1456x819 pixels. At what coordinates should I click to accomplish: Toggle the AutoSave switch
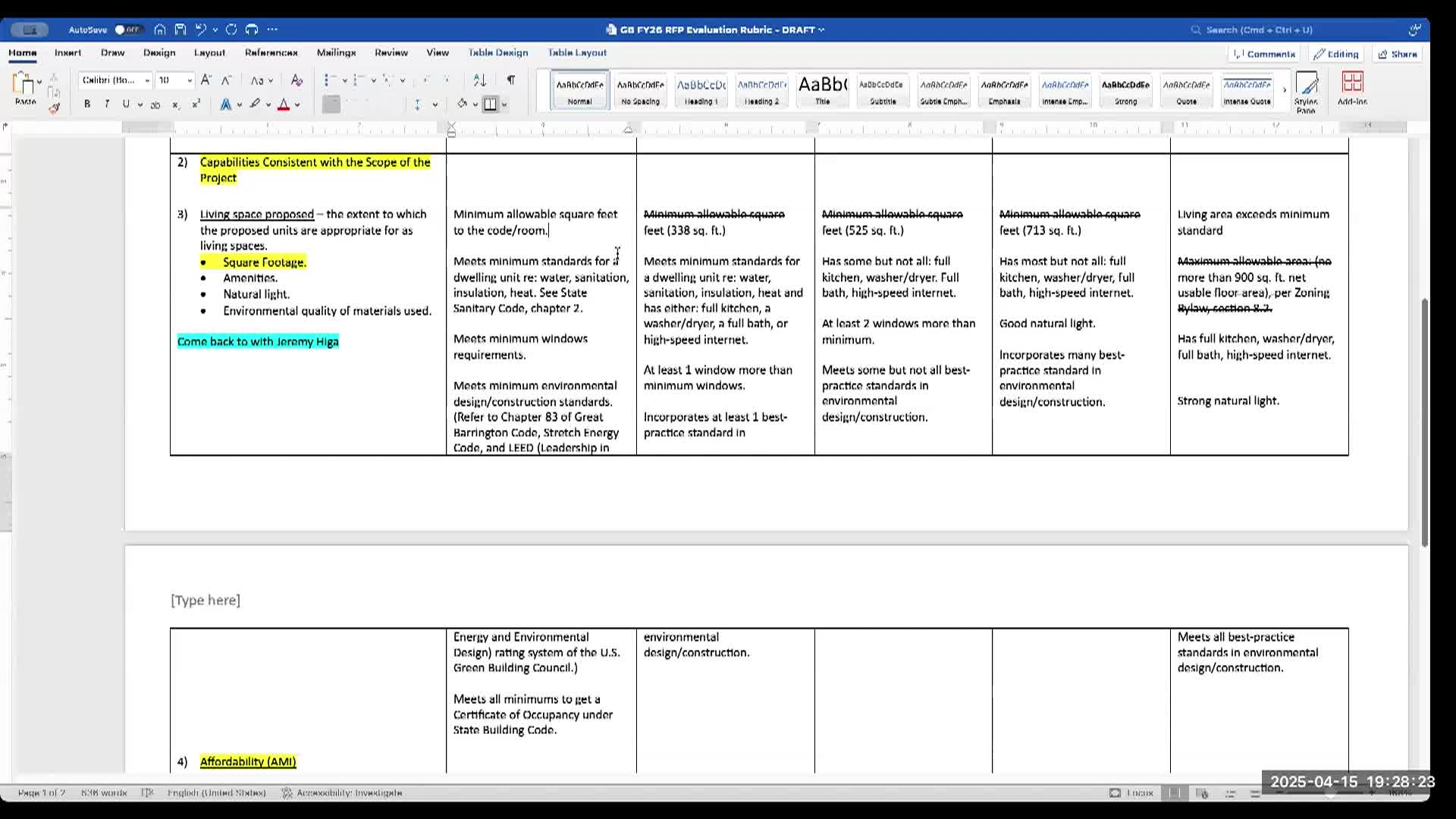pos(128,30)
